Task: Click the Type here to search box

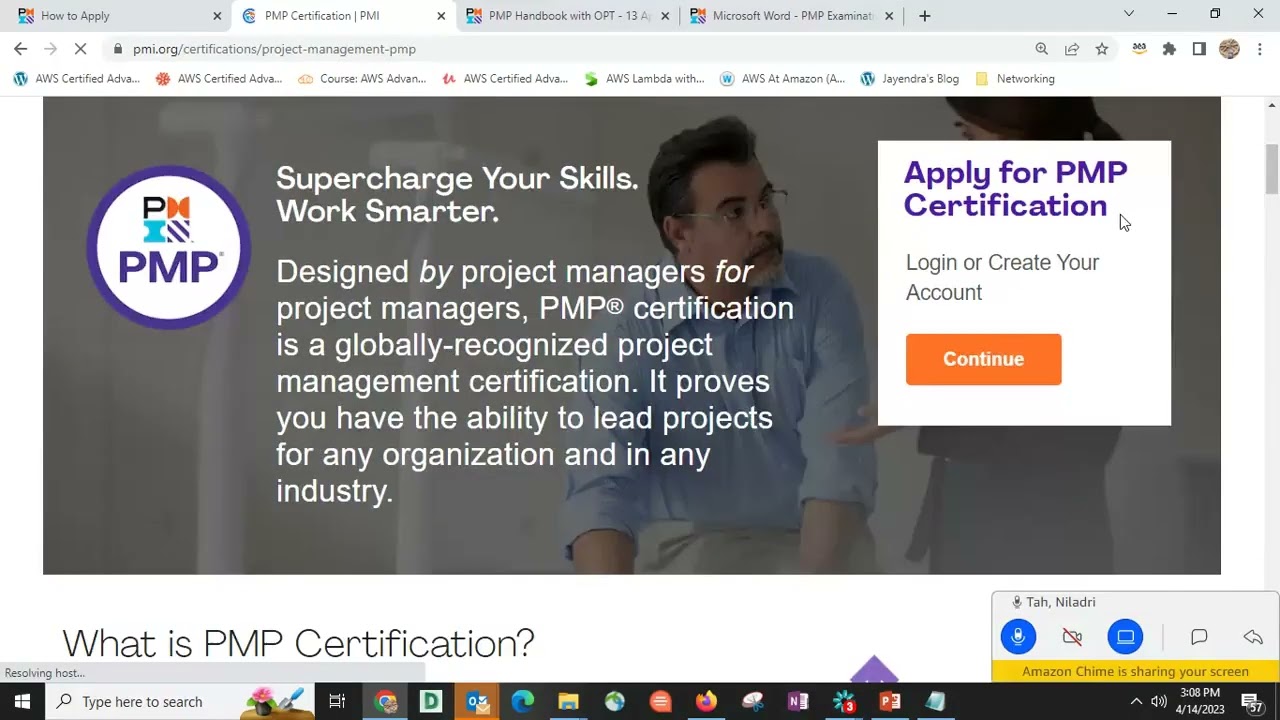Action: point(180,701)
